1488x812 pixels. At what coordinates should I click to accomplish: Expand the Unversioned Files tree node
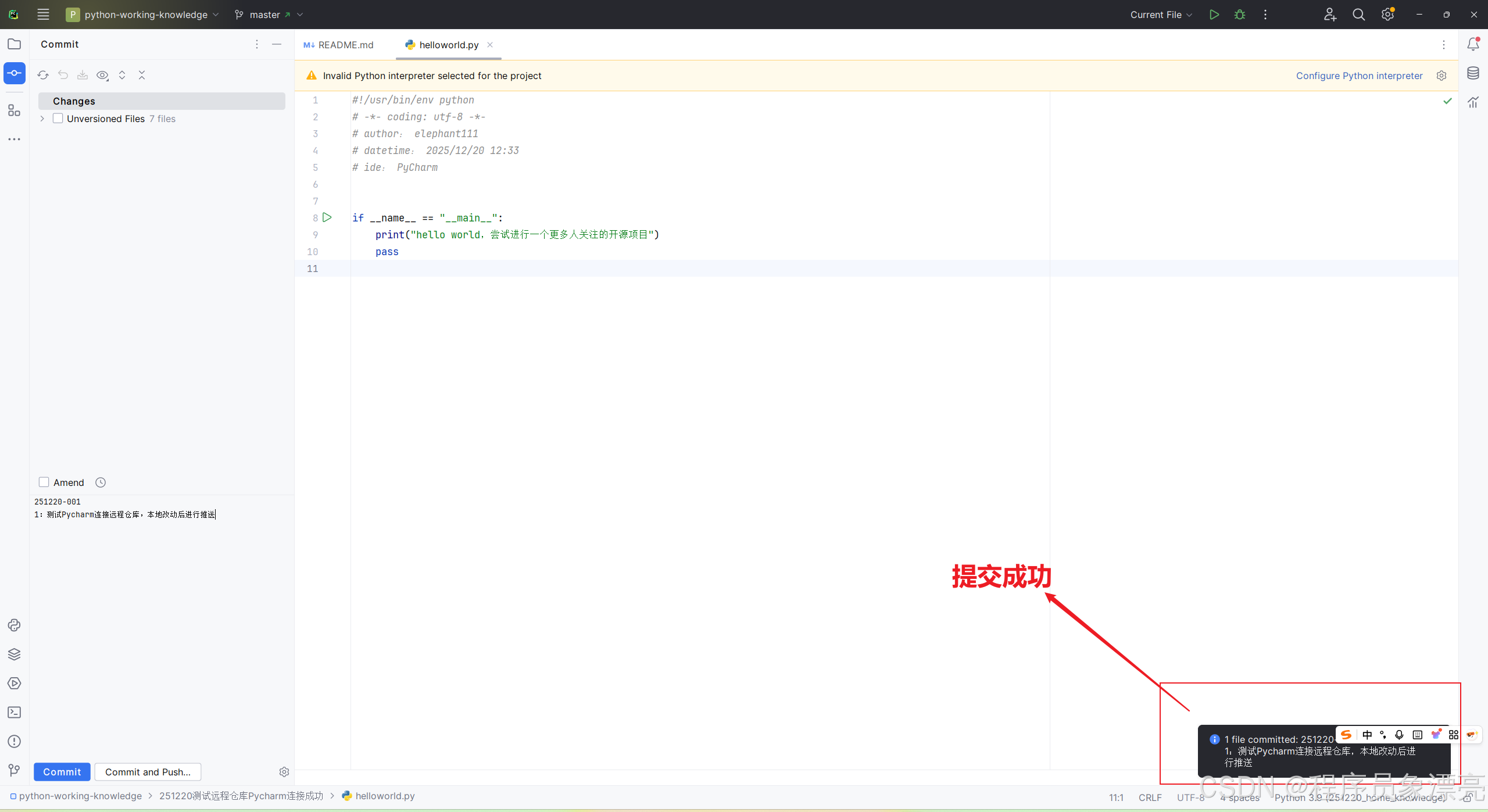point(42,119)
